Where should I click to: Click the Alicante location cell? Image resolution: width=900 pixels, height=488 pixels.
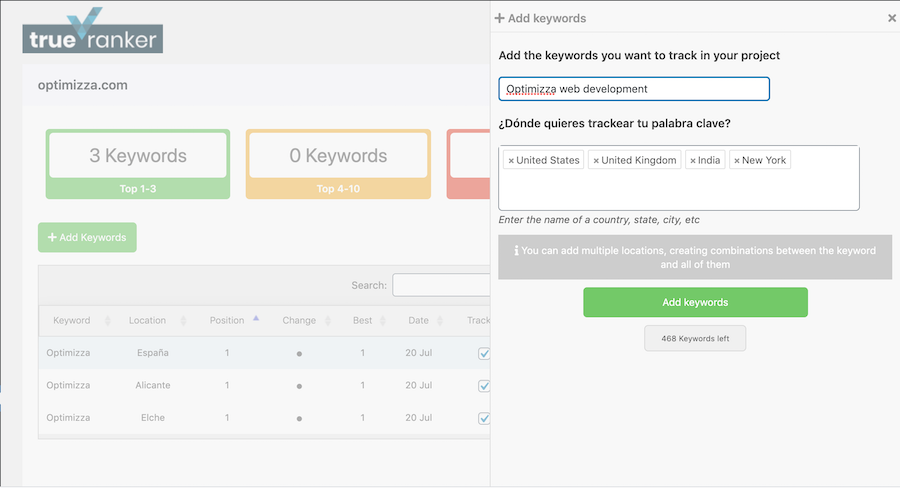pyautogui.click(x=153, y=385)
